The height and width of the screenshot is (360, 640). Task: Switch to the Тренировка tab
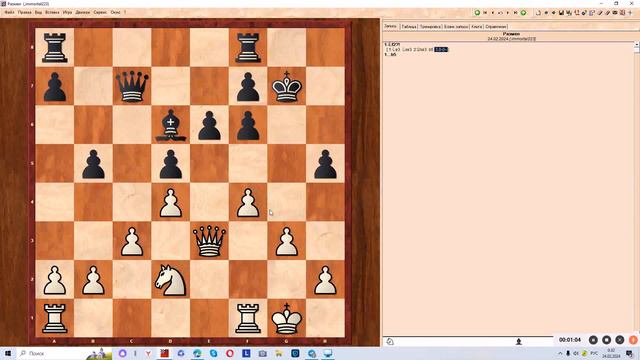(x=430, y=27)
